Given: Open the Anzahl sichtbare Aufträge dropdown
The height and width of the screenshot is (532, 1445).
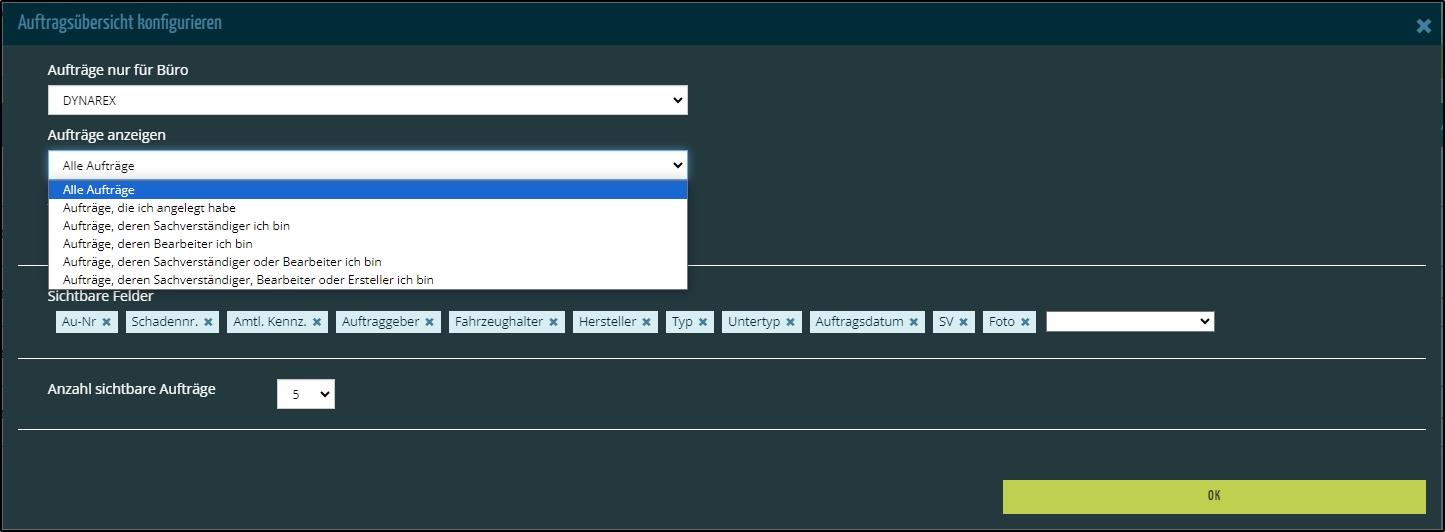Looking at the screenshot, I should [306, 394].
